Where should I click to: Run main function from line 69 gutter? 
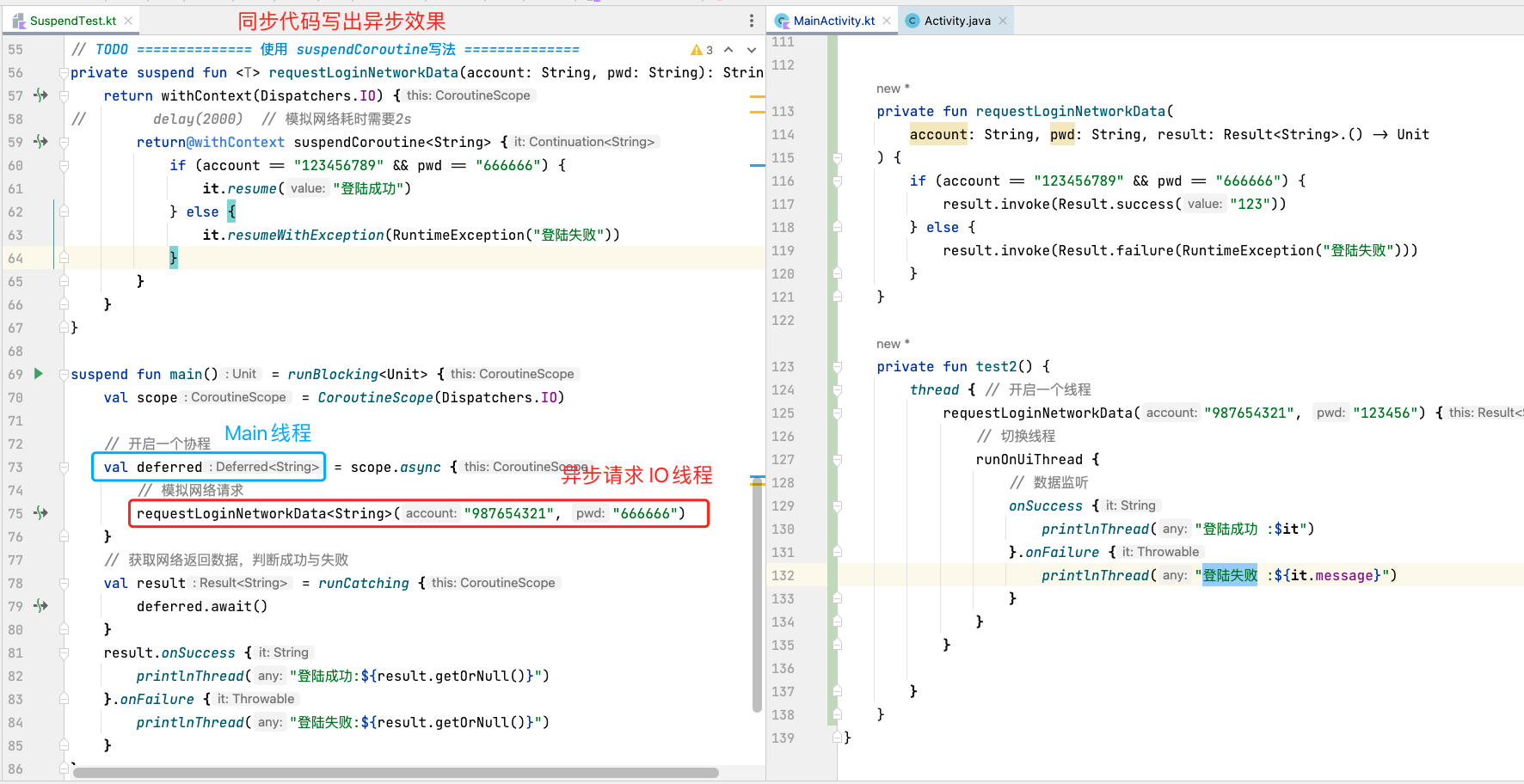39,374
